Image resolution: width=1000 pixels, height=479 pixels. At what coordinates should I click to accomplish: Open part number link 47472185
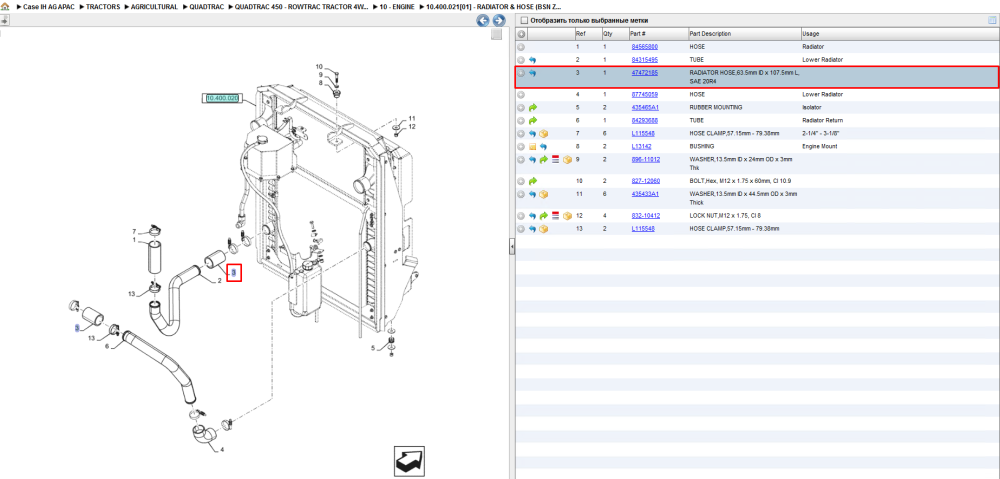645,73
